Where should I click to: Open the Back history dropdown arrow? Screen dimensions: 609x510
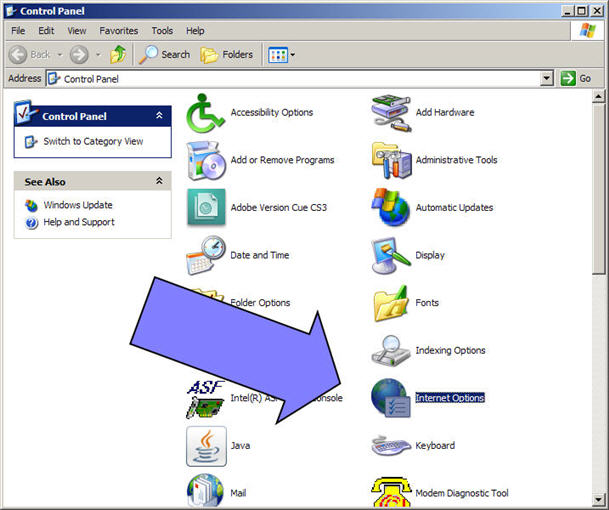click(x=60, y=55)
